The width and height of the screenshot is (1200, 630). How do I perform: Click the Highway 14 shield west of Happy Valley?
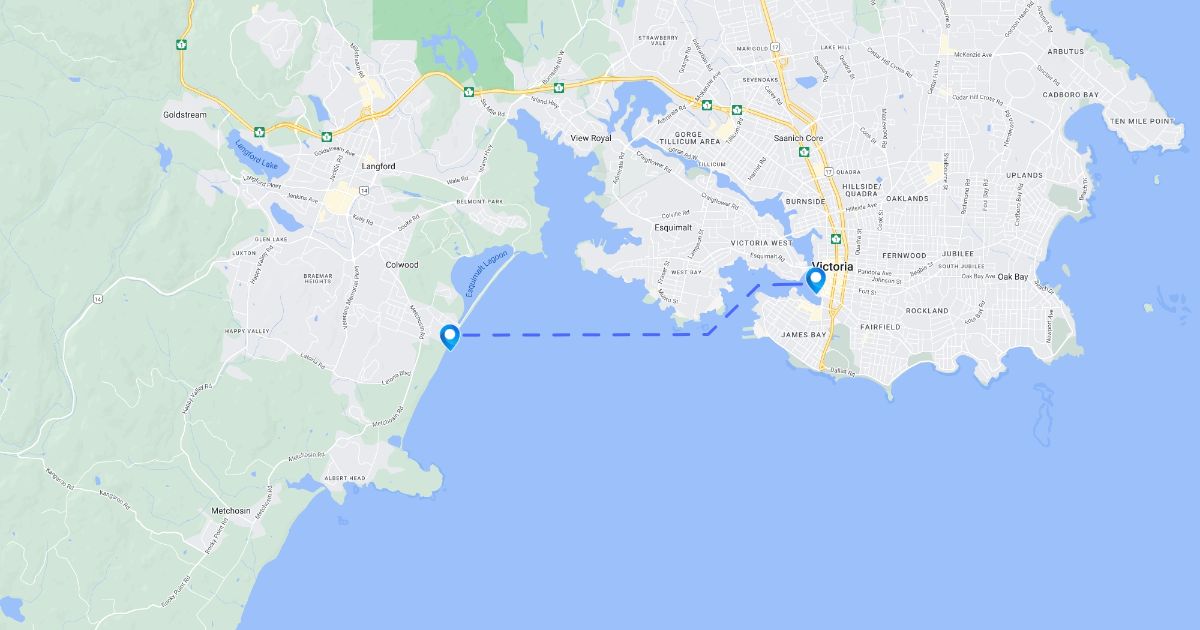96,298
